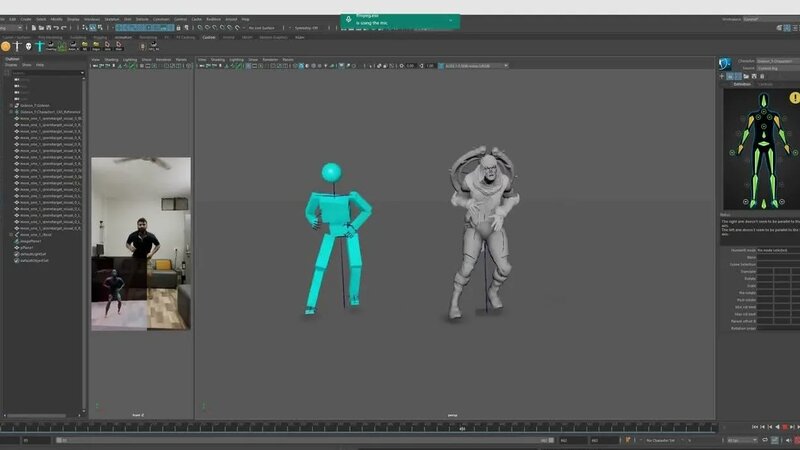This screenshot has height=450, width=800.
Task: Open the Help menu in main menu bar
Action: coord(245,19)
